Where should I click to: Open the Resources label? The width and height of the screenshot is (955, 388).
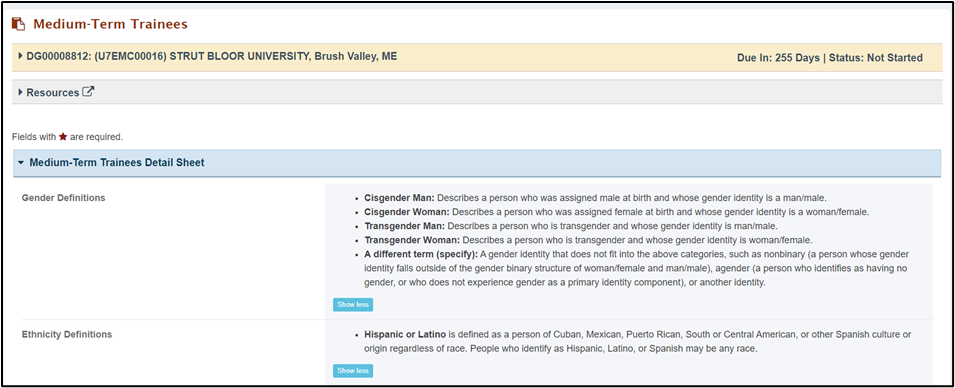52,93
